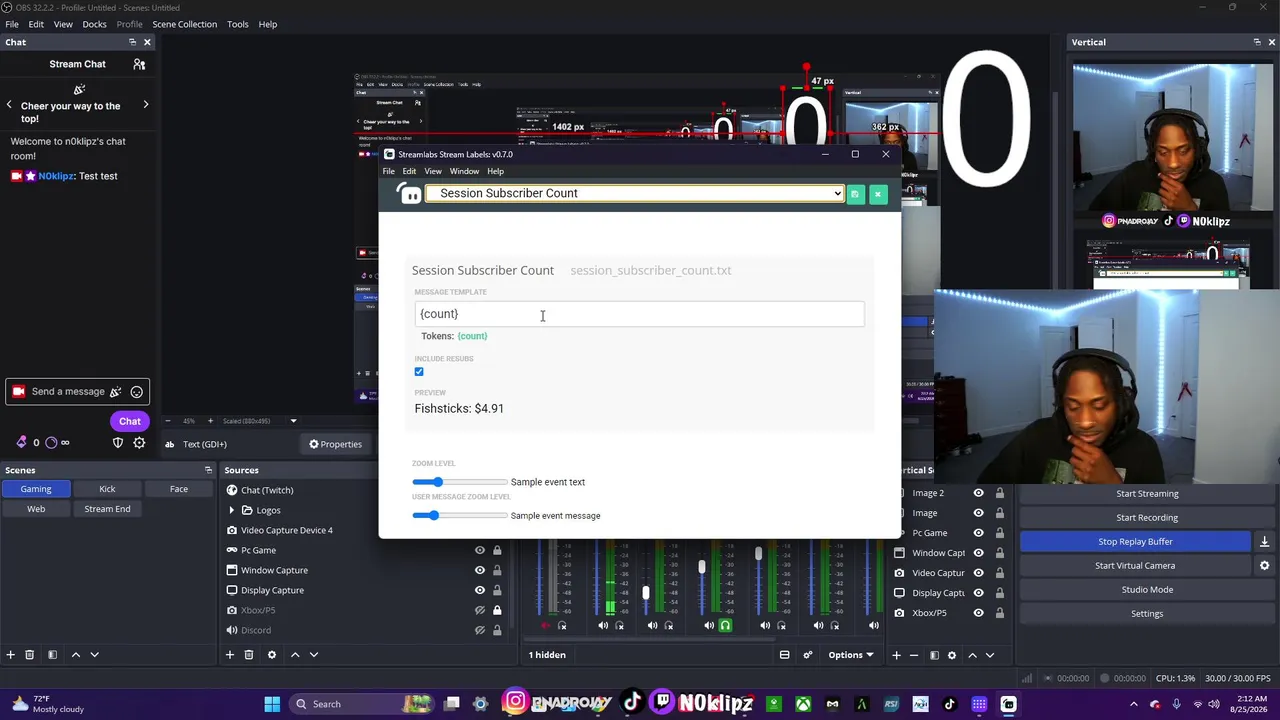Screen dimensions: 1280x720
Task: Open OBS Scene Collection menu
Action: pyautogui.click(x=184, y=24)
